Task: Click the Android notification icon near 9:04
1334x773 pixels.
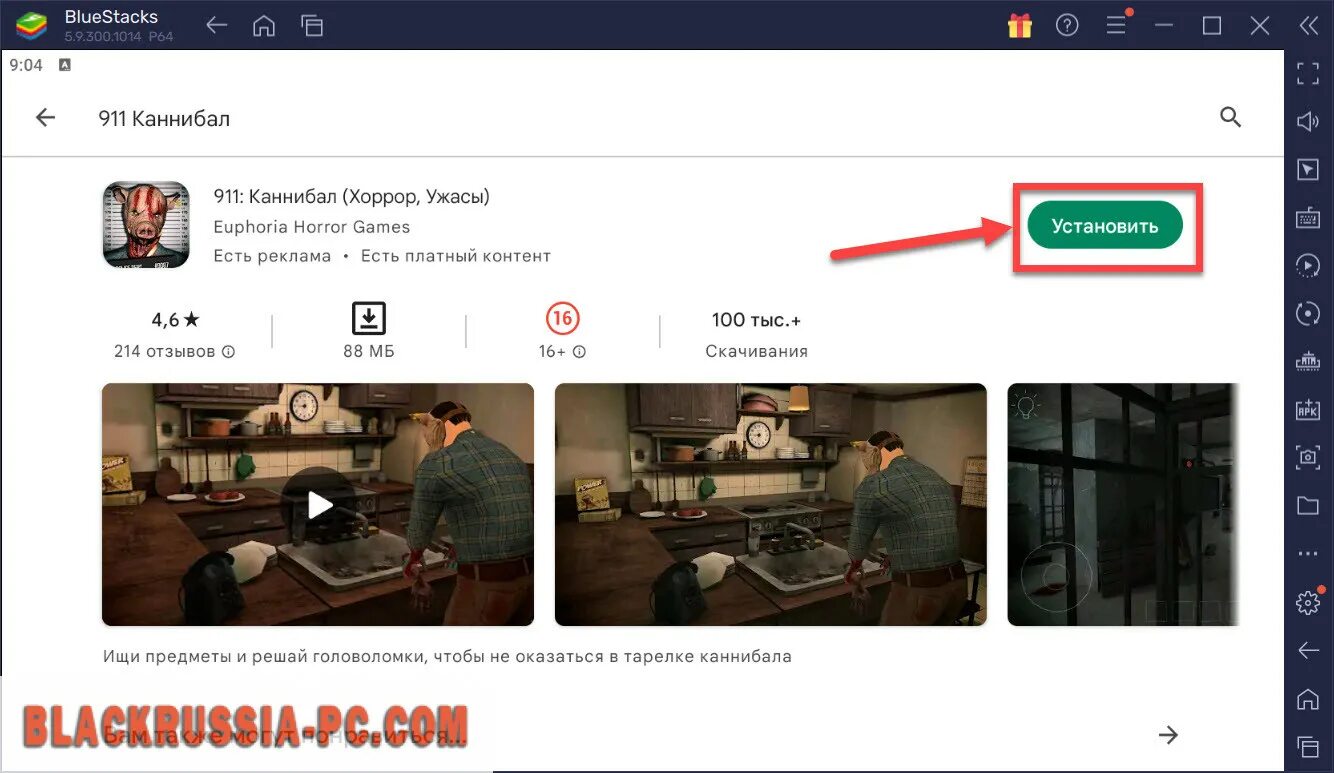Action: point(65,65)
